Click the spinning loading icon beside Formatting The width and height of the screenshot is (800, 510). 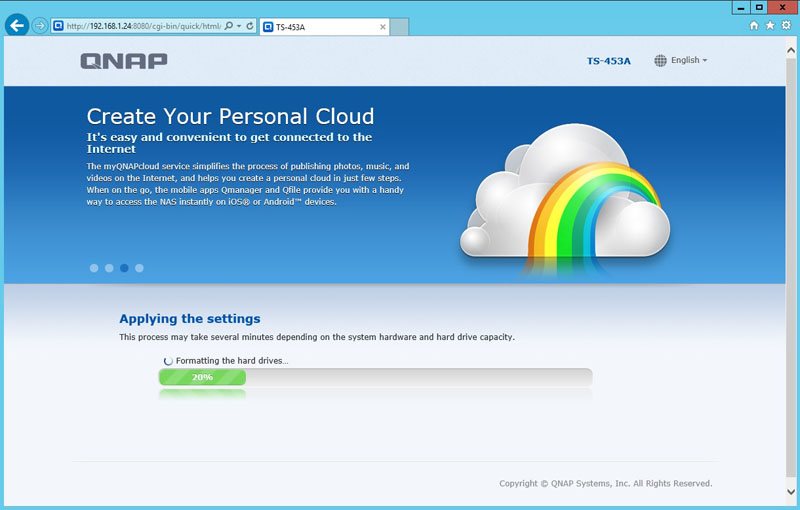coord(168,361)
